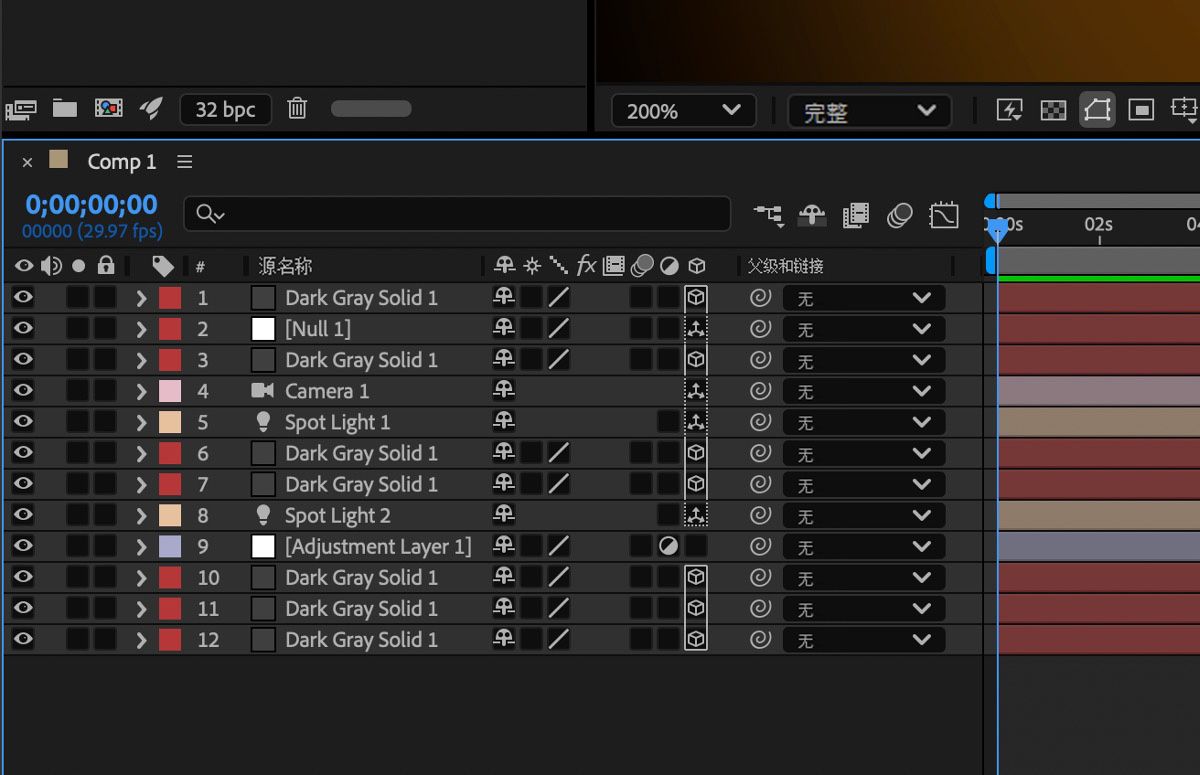Select the Comp 1 timeline tab
Image resolution: width=1200 pixels, height=775 pixels.
click(121, 162)
